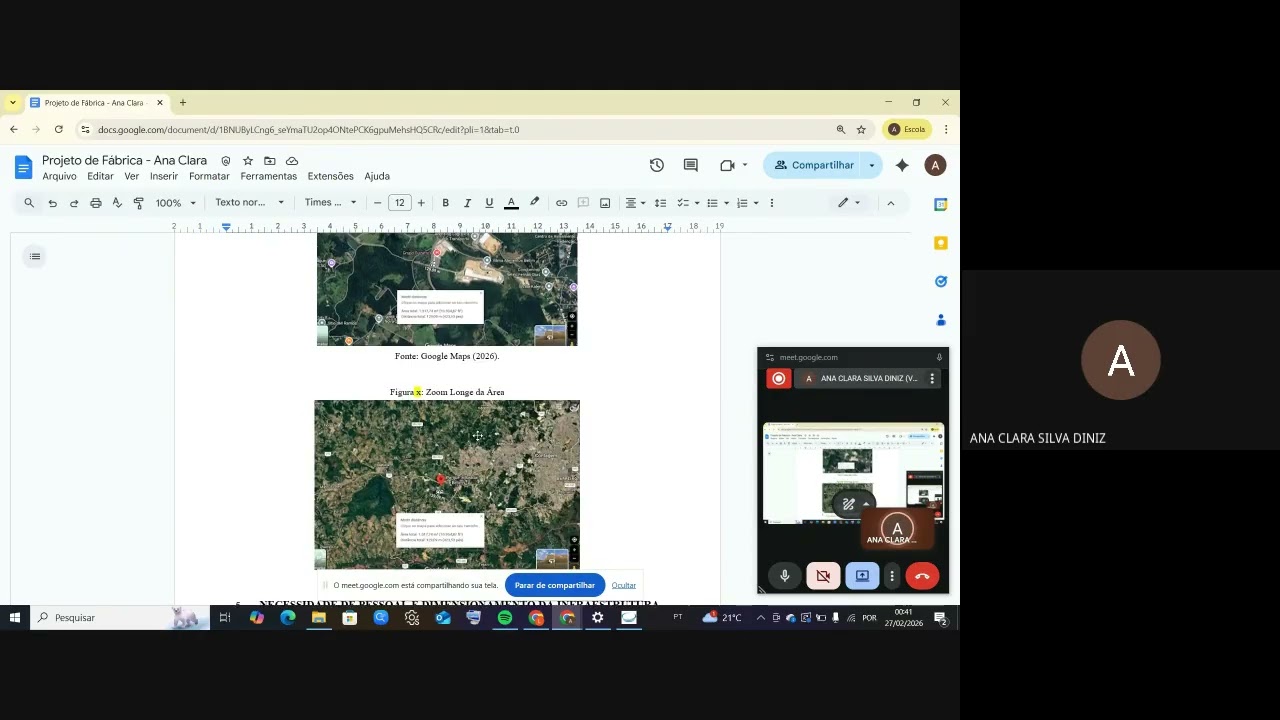The image size is (1280, 720).
Task: Open the Texto normal style dropdown
Action: coord(249,203)
